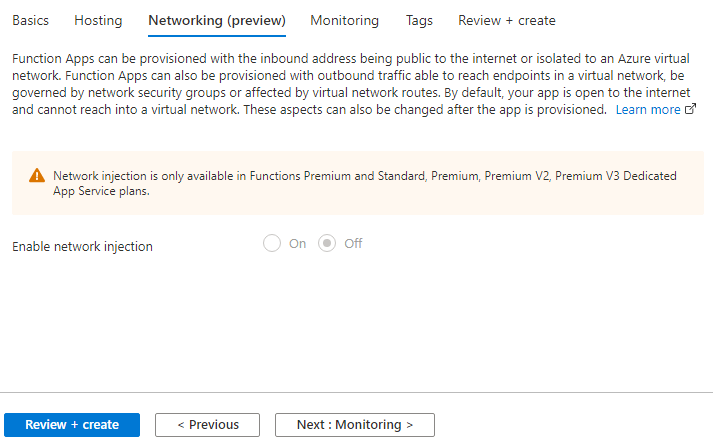Click the Off label for network injection
The image size is (713, 441).
pos(353,244)
